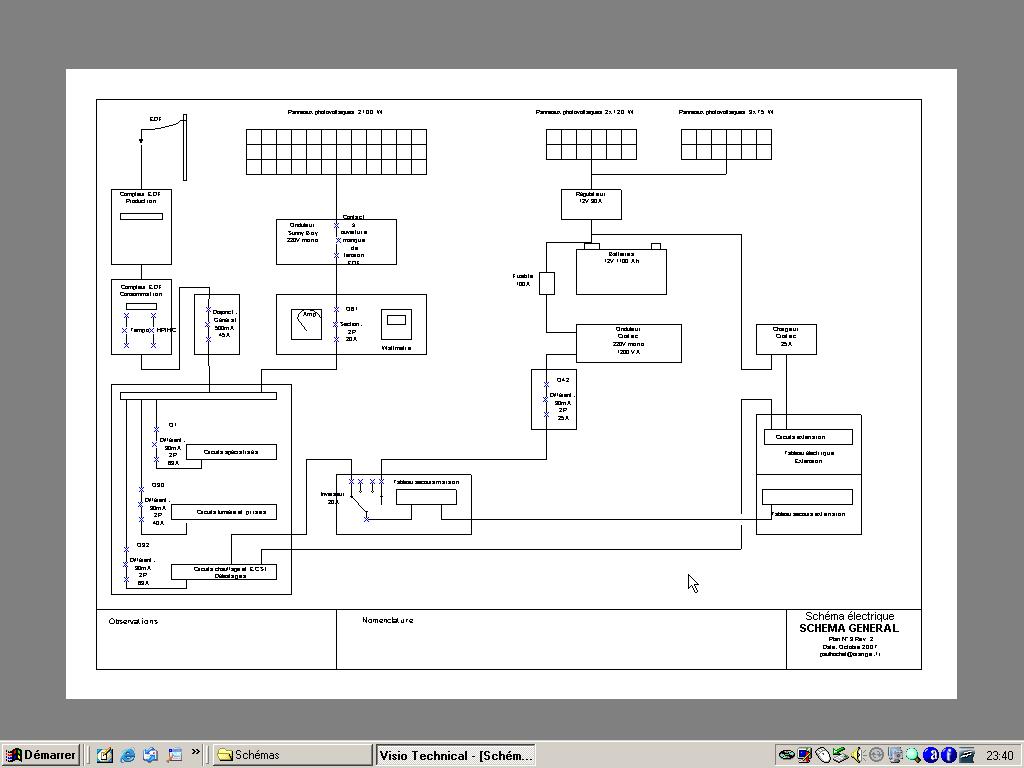Select the main panel busbar rectangle

[198, 396]
